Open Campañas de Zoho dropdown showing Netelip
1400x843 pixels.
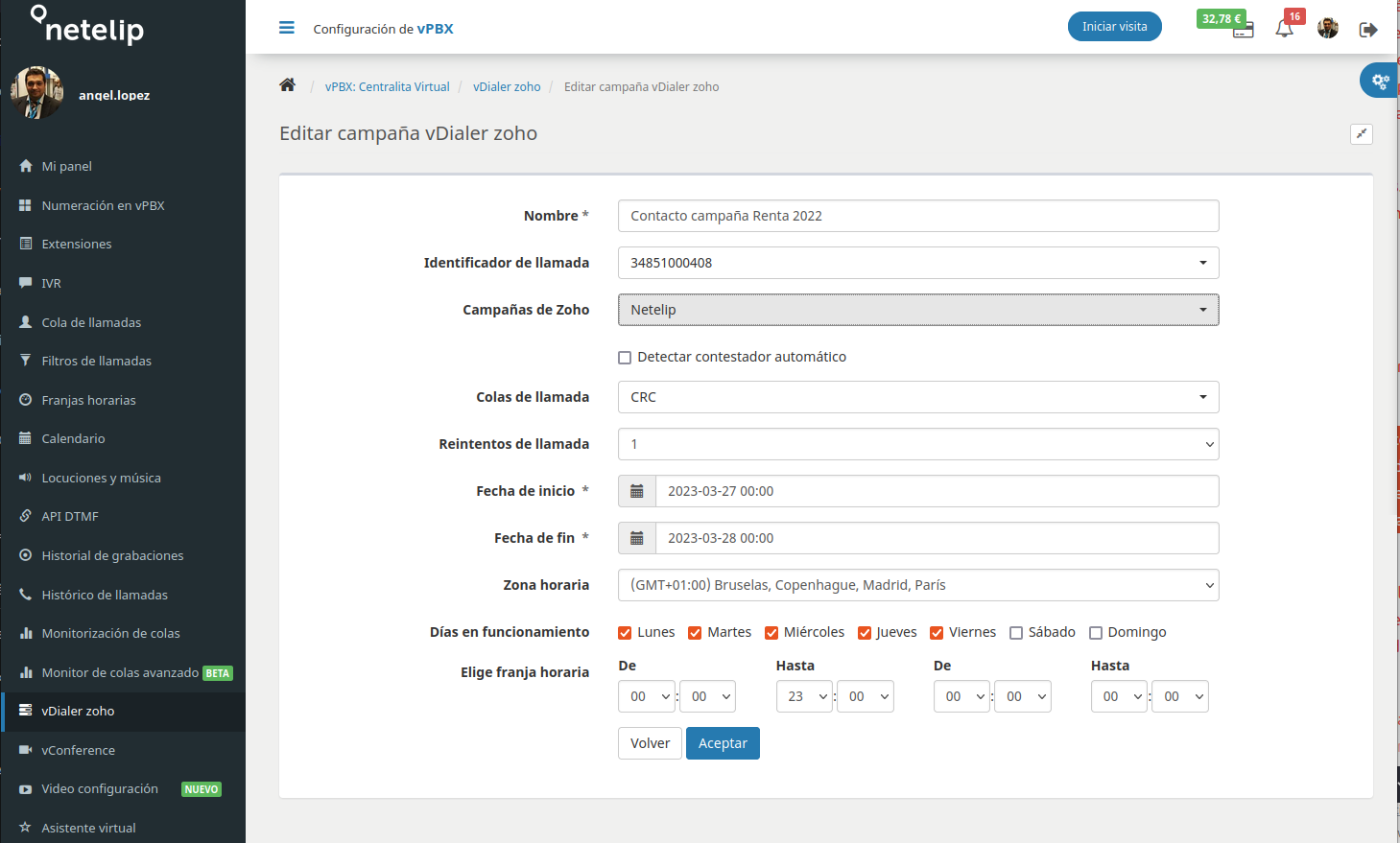click(918, 310)
